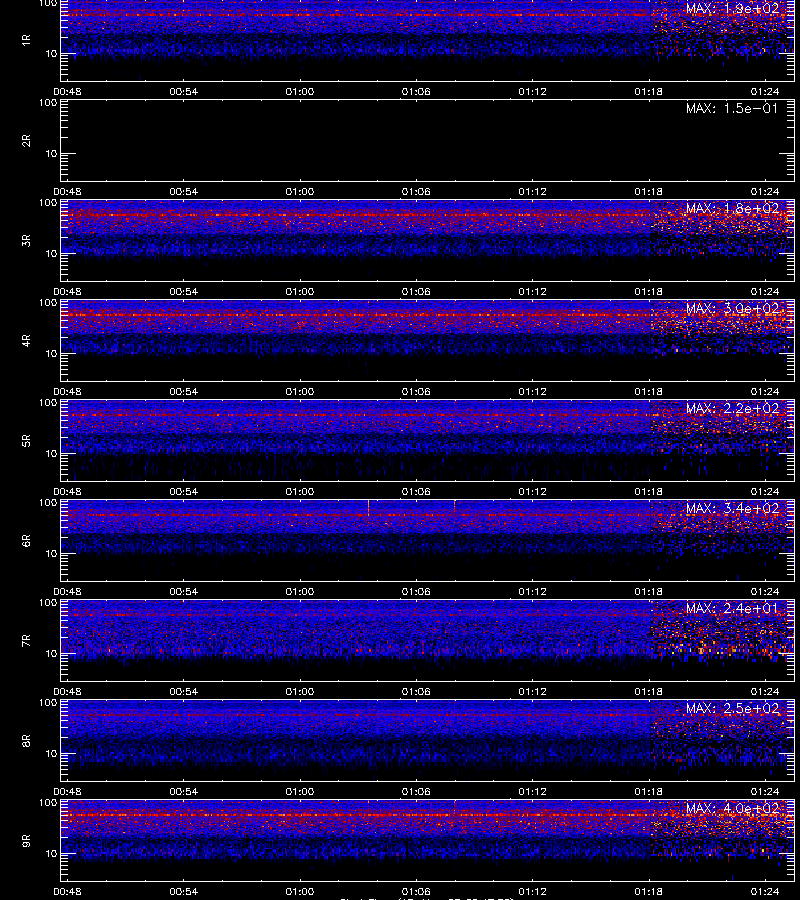This screenshot has width=800, height=900.
Task: Click the 01:06 tick under panel 6R
Action: click(x=416, y=591)
